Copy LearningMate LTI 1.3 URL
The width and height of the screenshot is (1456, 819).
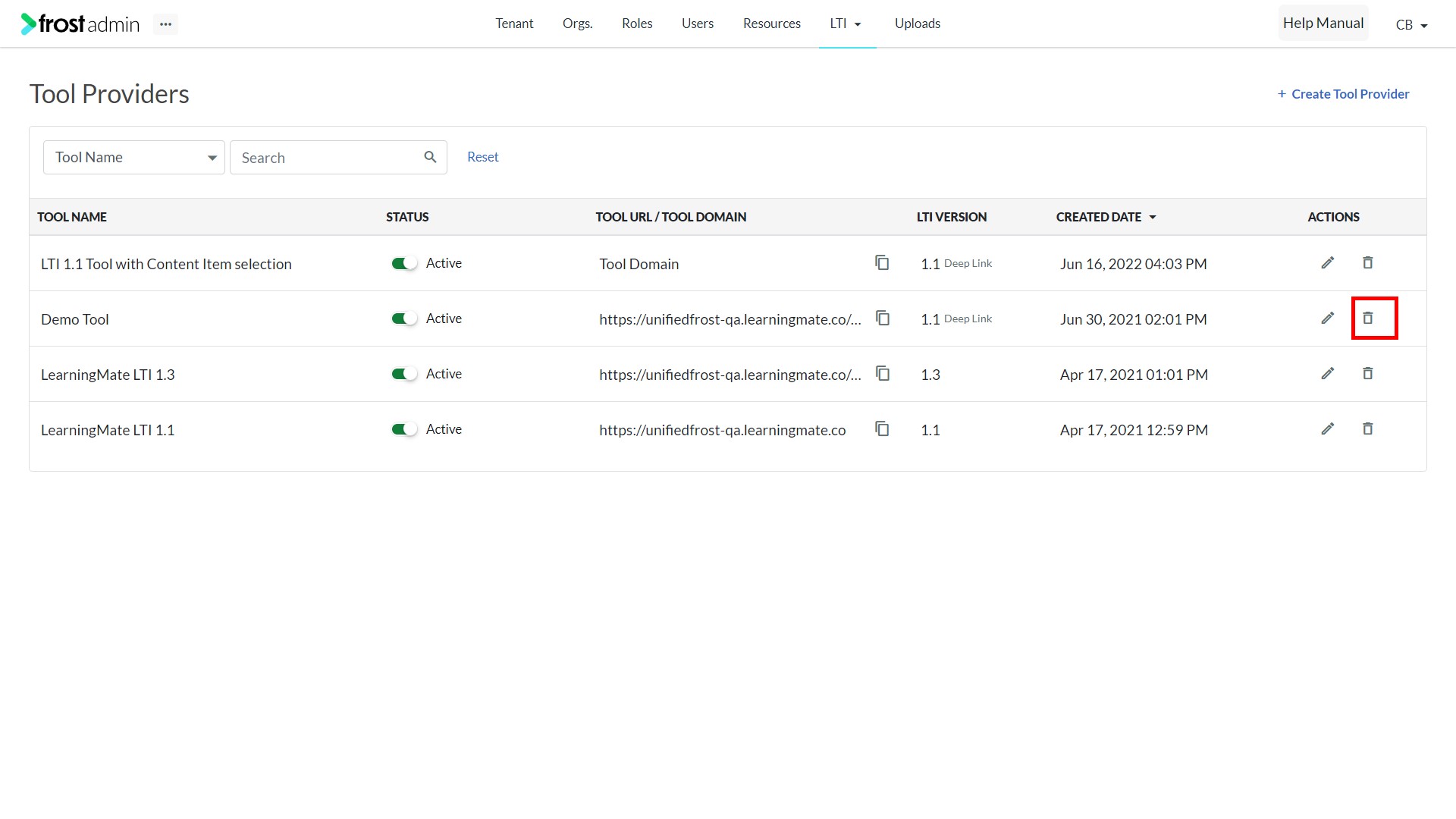883,373
